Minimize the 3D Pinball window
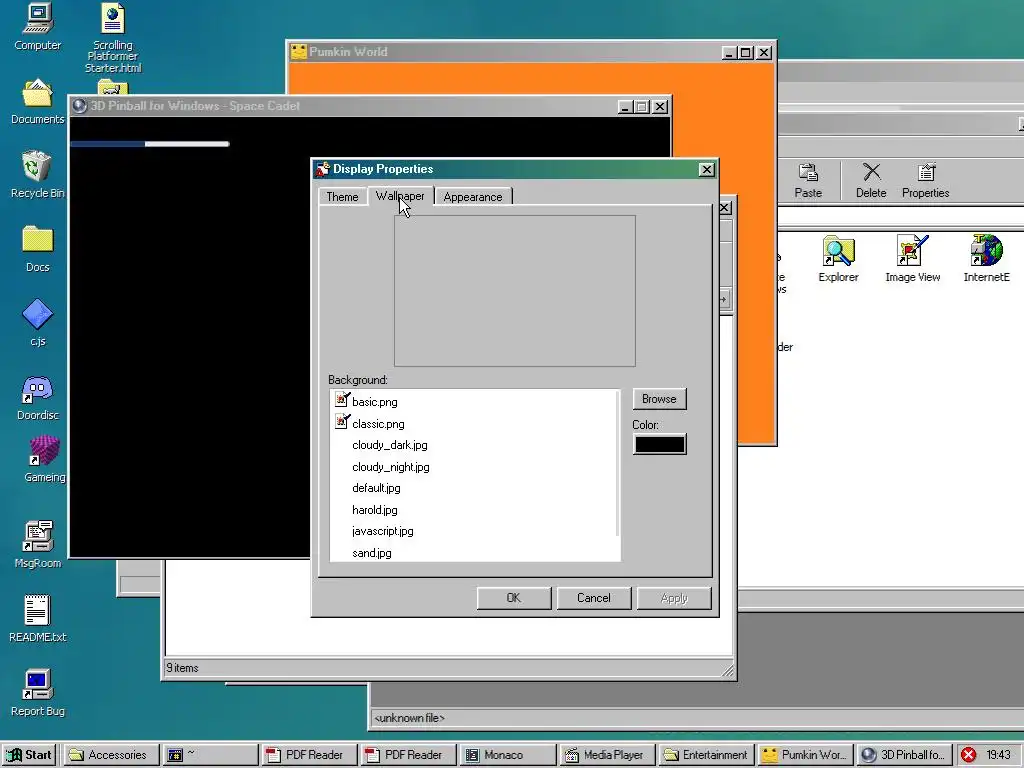Viewport: 1024px width, 768px height. 625,106
